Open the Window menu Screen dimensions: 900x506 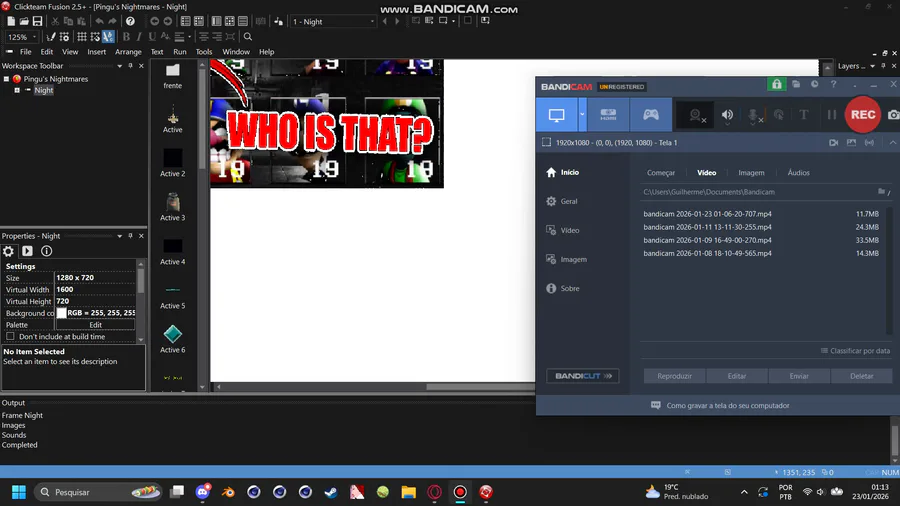pos(236,52)
